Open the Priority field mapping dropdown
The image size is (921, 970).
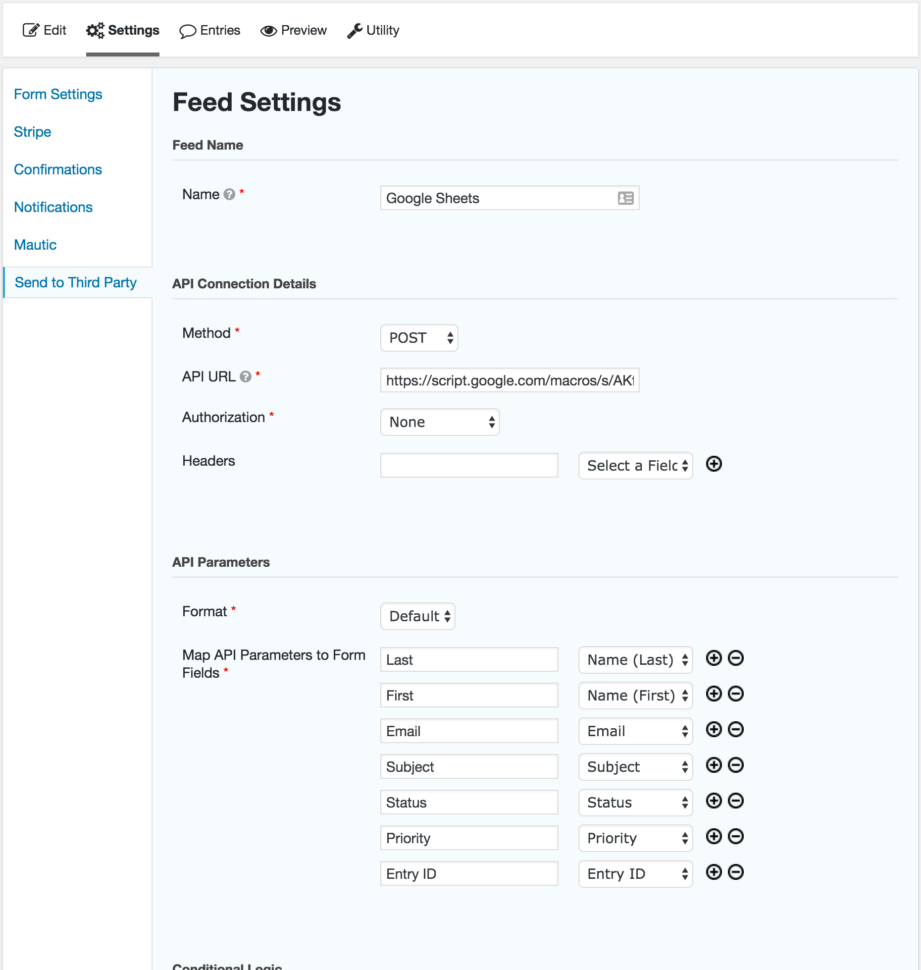(635, 838)
